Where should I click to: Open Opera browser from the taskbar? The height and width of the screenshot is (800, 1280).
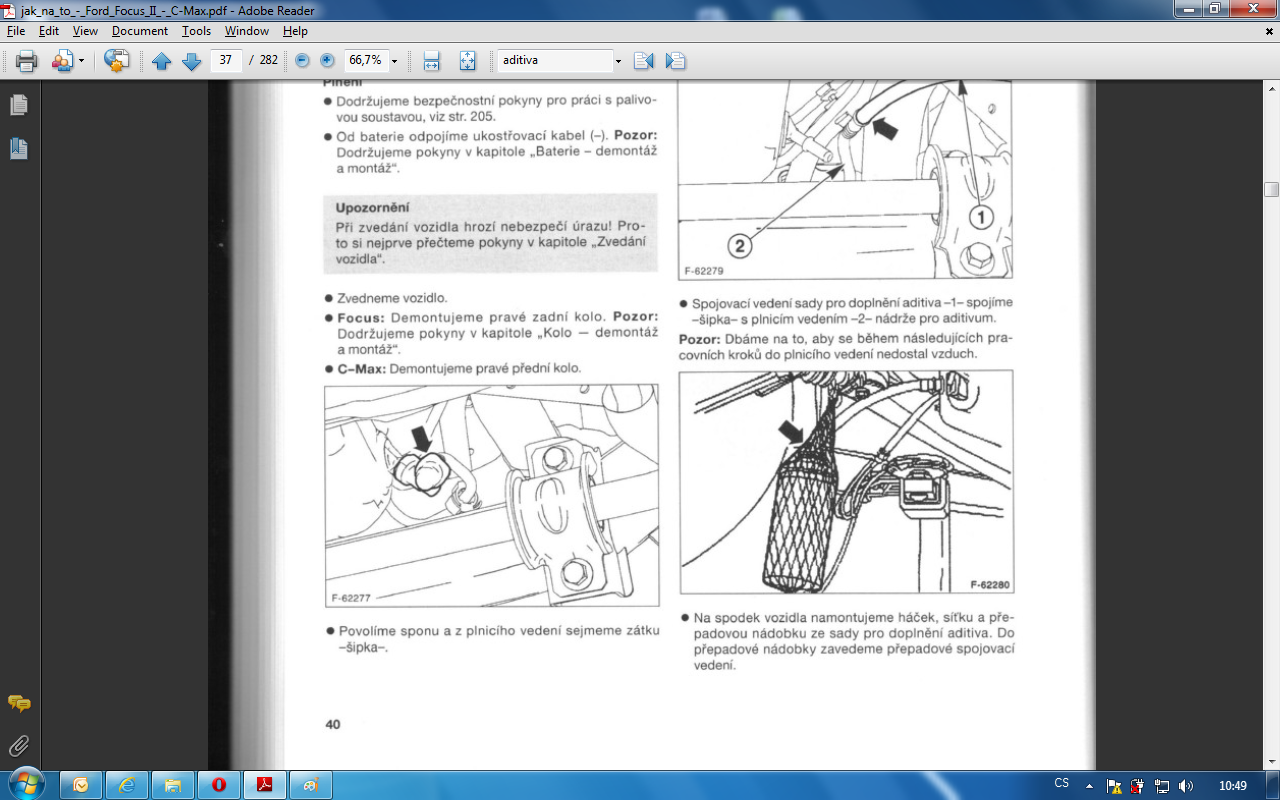[218, 785]
